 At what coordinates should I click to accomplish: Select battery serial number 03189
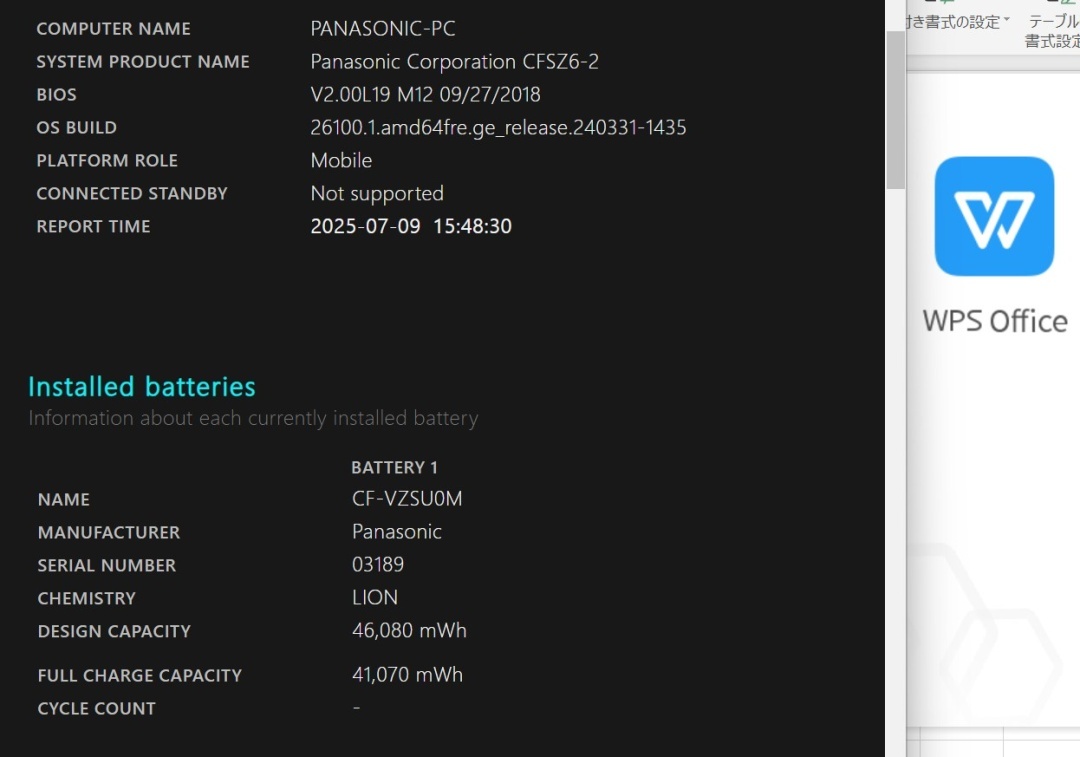pos(378,565)
